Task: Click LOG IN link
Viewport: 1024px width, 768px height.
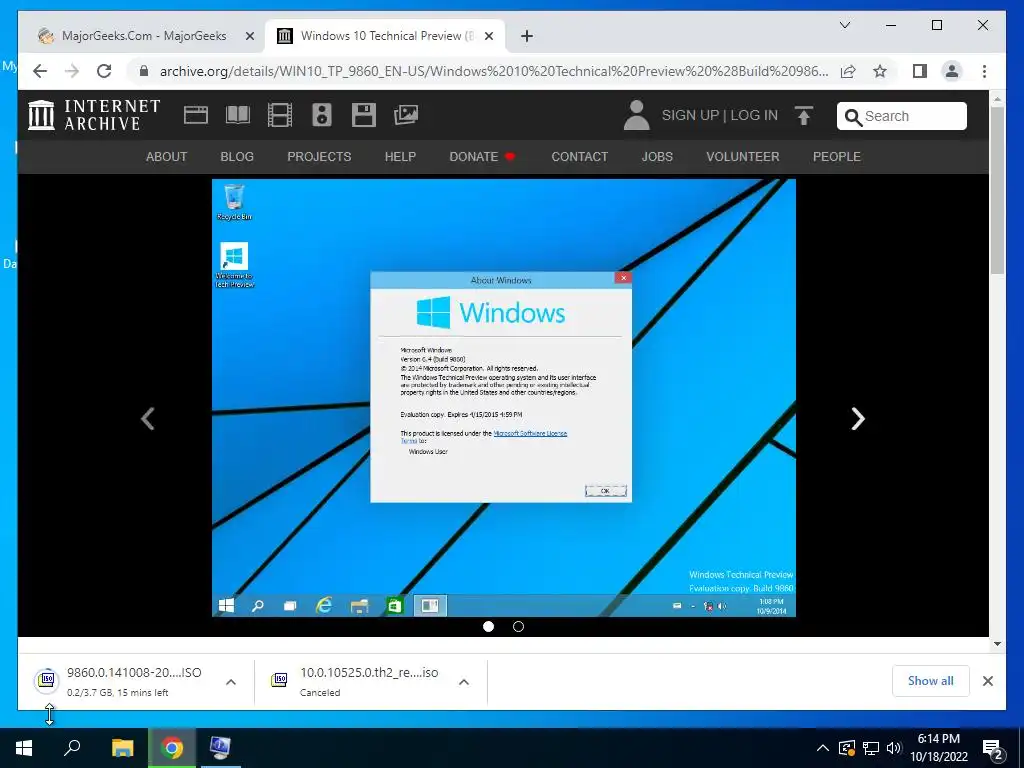Action: pyautogui.click(x=754, y=116)
